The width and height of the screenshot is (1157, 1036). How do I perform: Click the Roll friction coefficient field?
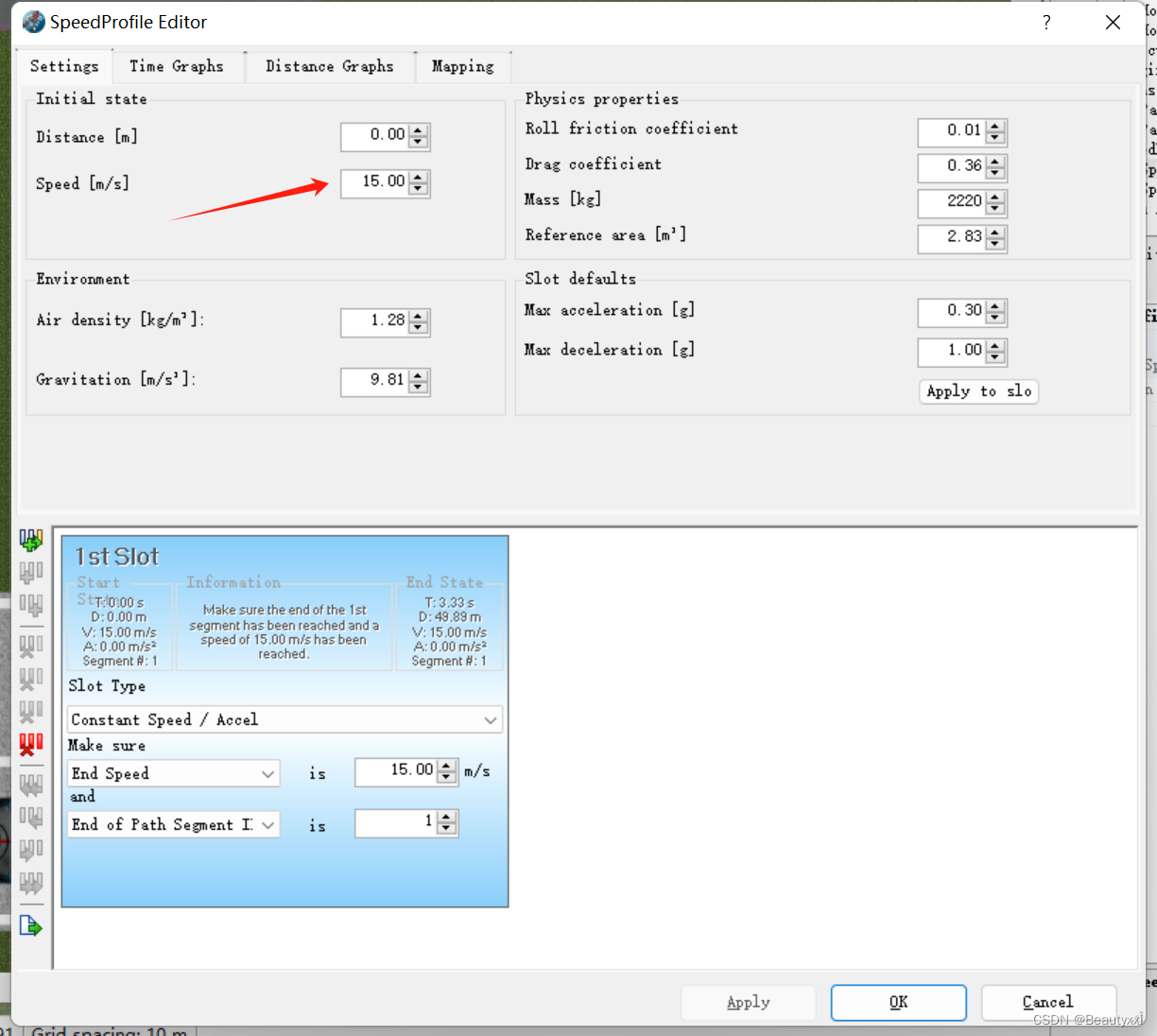(x=952, y=131)
